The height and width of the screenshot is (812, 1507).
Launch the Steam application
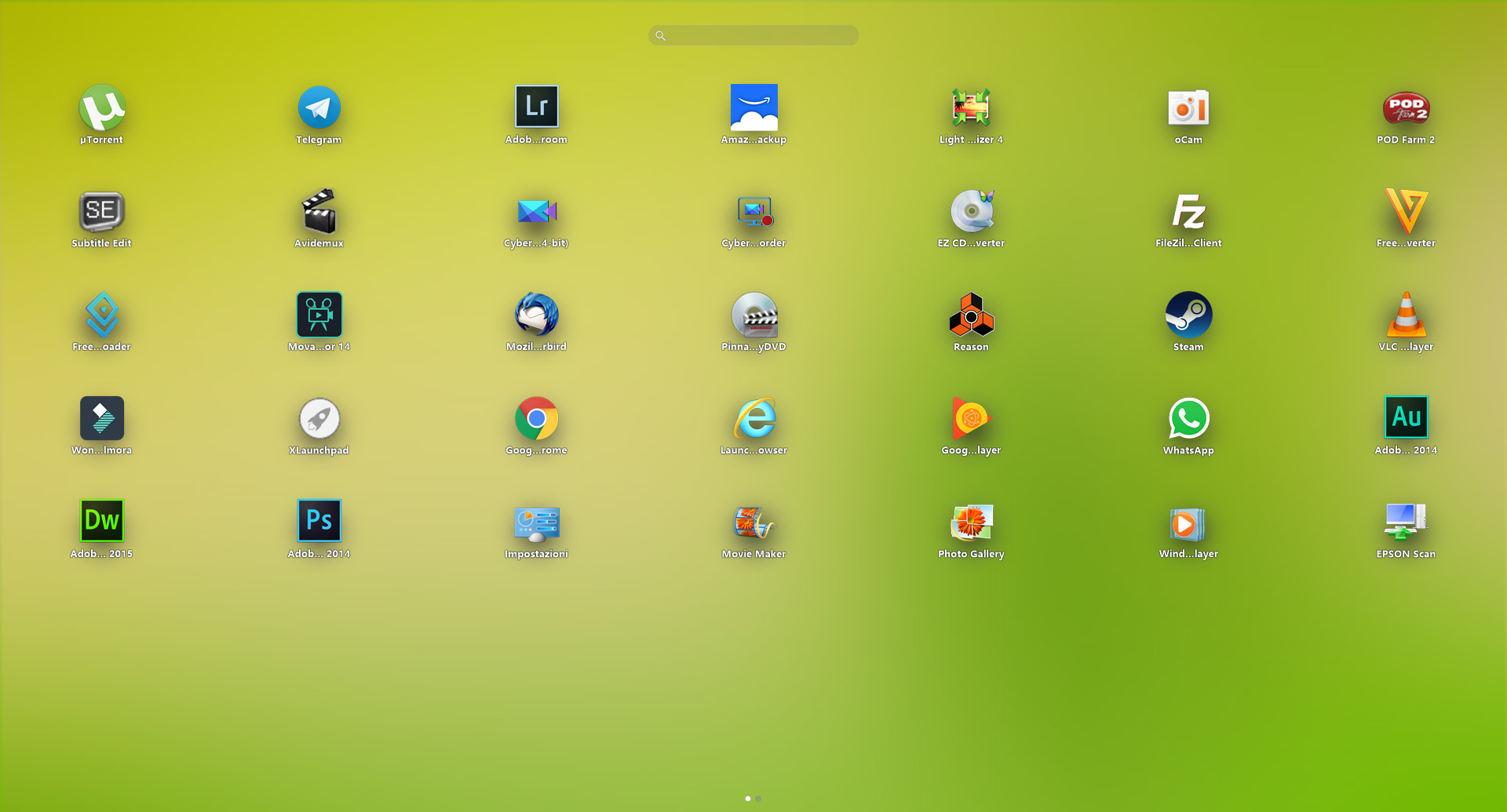(1188, 315)
